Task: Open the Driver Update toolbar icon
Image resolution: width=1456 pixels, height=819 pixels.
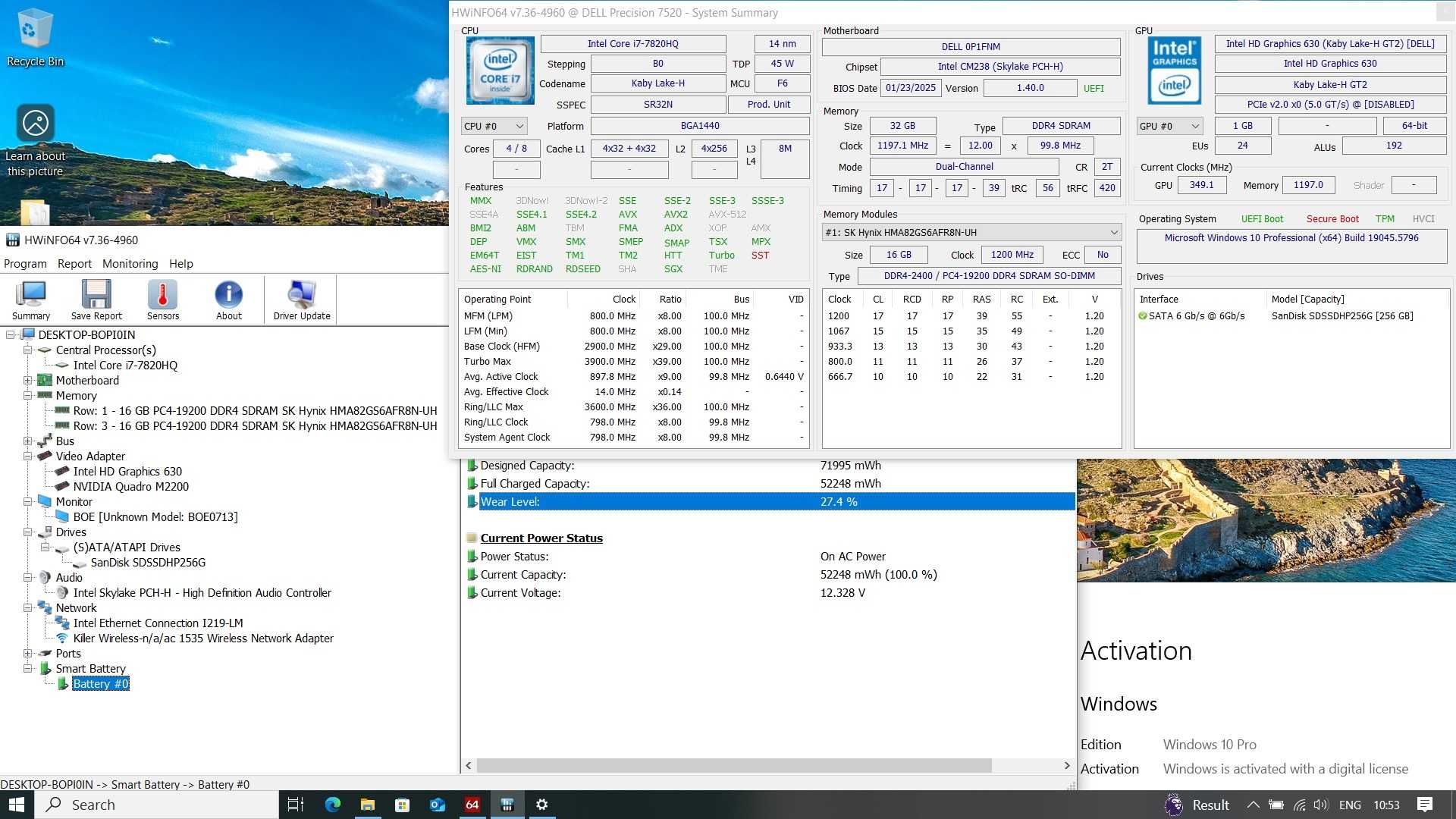Action: coord(302,300)
